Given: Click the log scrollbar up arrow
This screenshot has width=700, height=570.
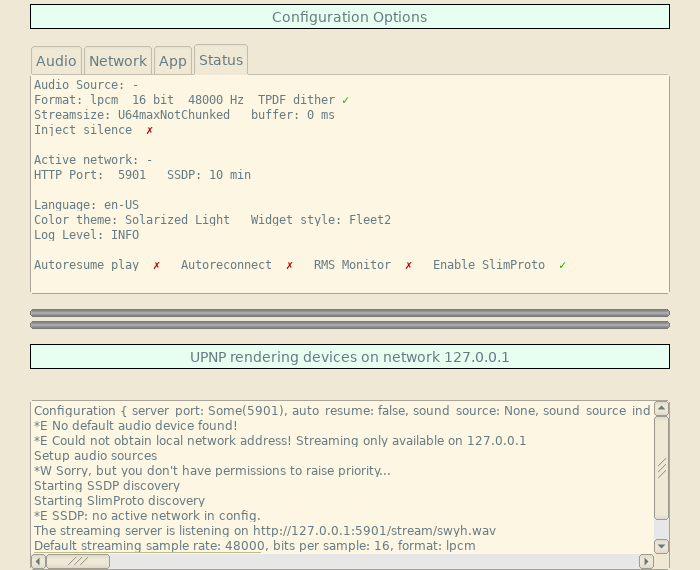Looking at the screenshot, I should tap(661, 408).
